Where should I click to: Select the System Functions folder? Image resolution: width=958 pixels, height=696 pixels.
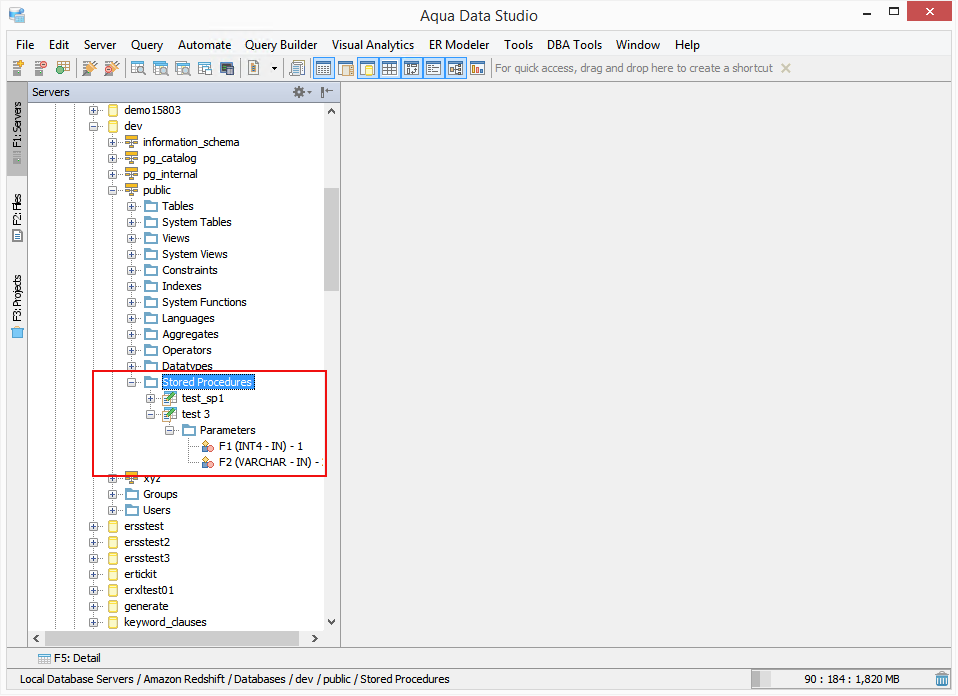[204, 302]
